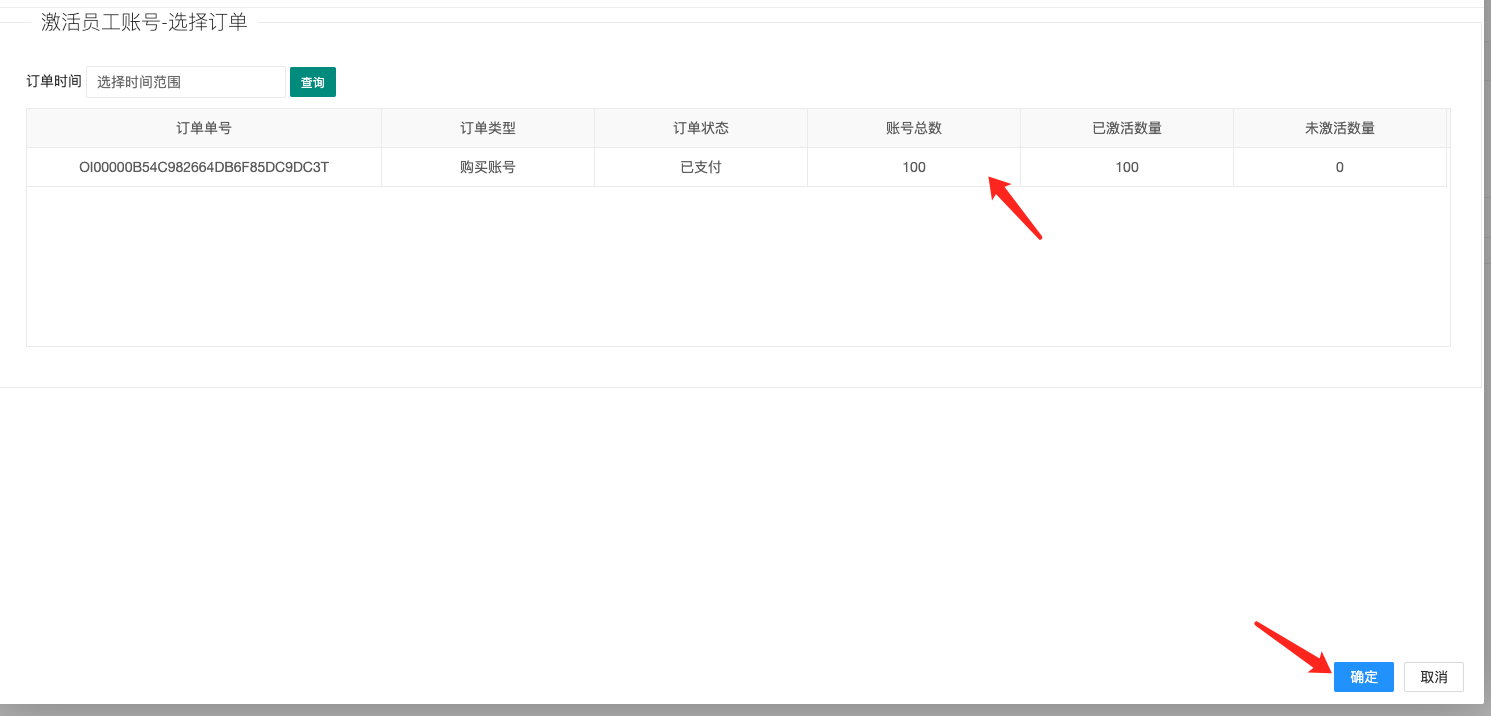The image size is (1491, 716).
Task: Cancel the dialog using 取消
Action: tap(1433, 677)
